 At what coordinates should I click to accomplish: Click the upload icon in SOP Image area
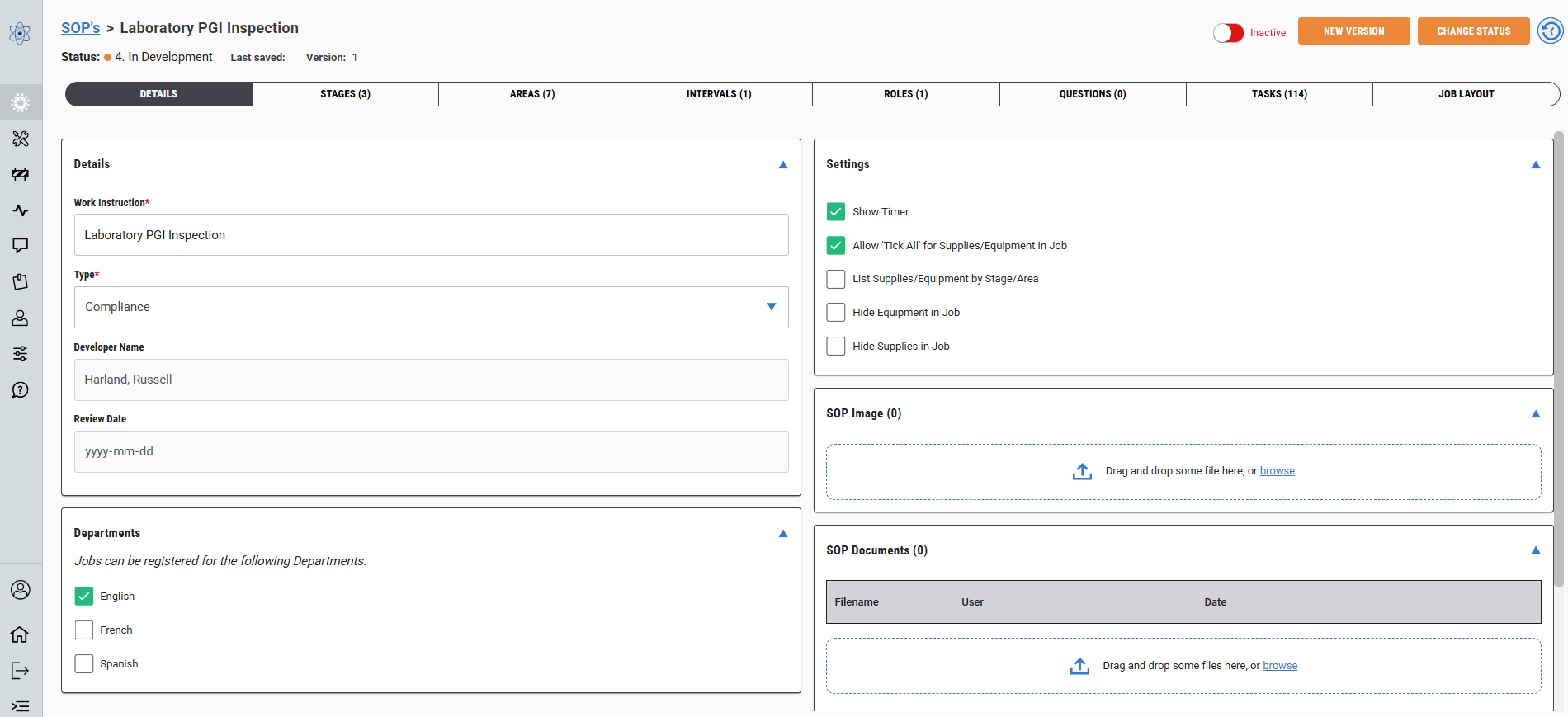(1082, 471)
